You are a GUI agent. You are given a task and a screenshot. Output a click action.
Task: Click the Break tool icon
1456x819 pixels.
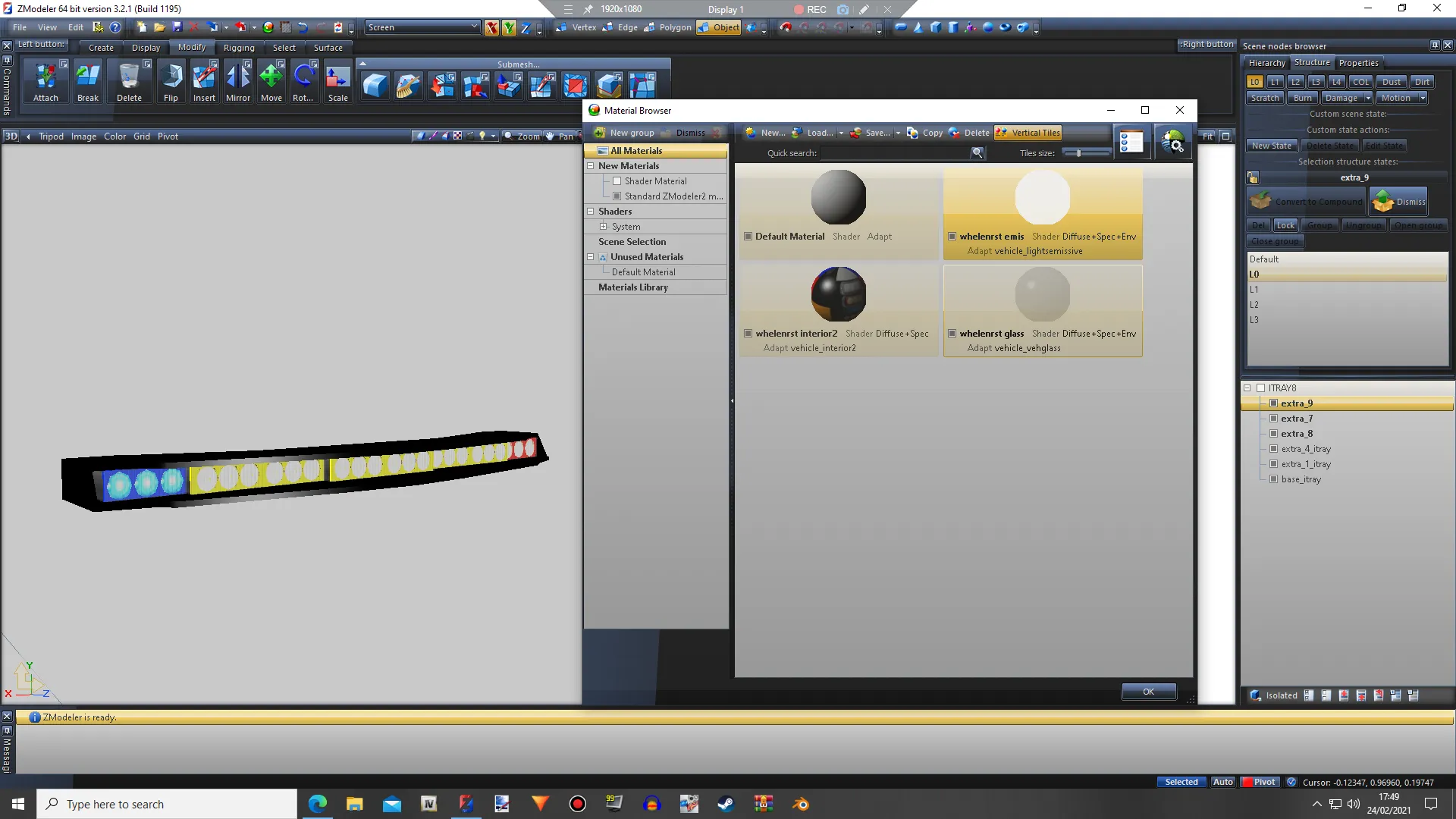pyautogui.click(x=87, y=77)
